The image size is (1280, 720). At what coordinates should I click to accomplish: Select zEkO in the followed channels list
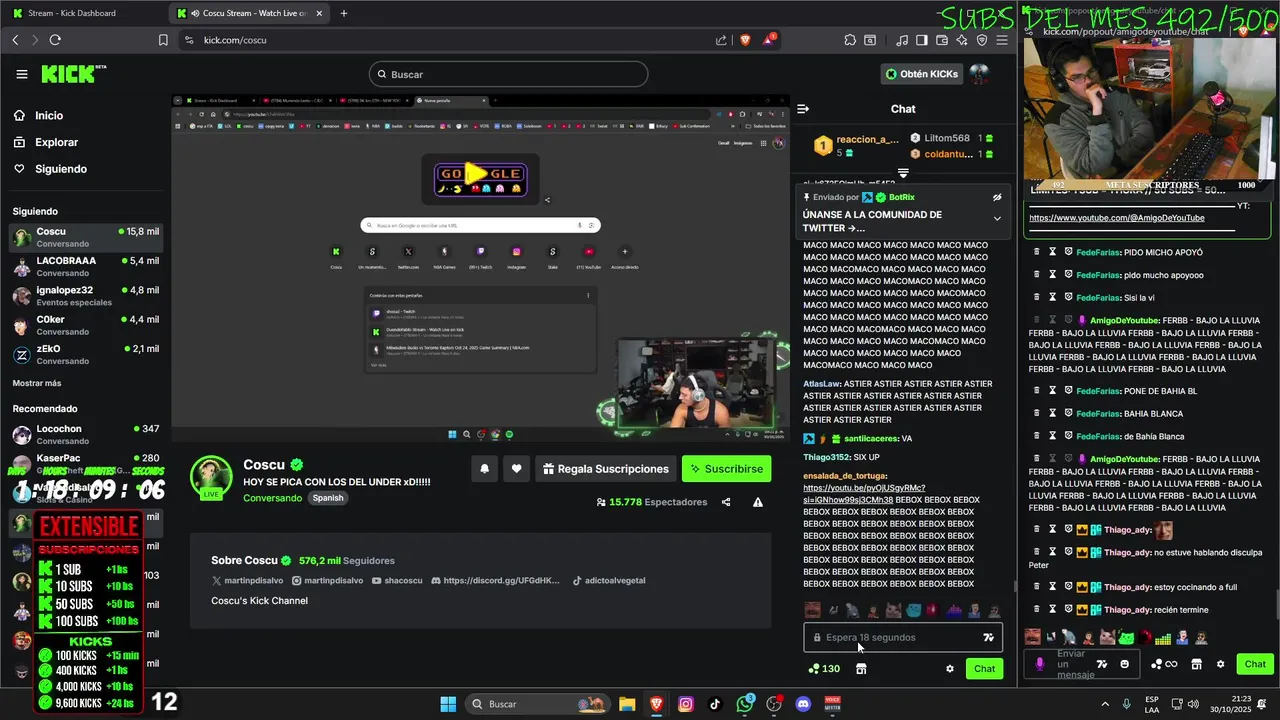pos(85,355)
